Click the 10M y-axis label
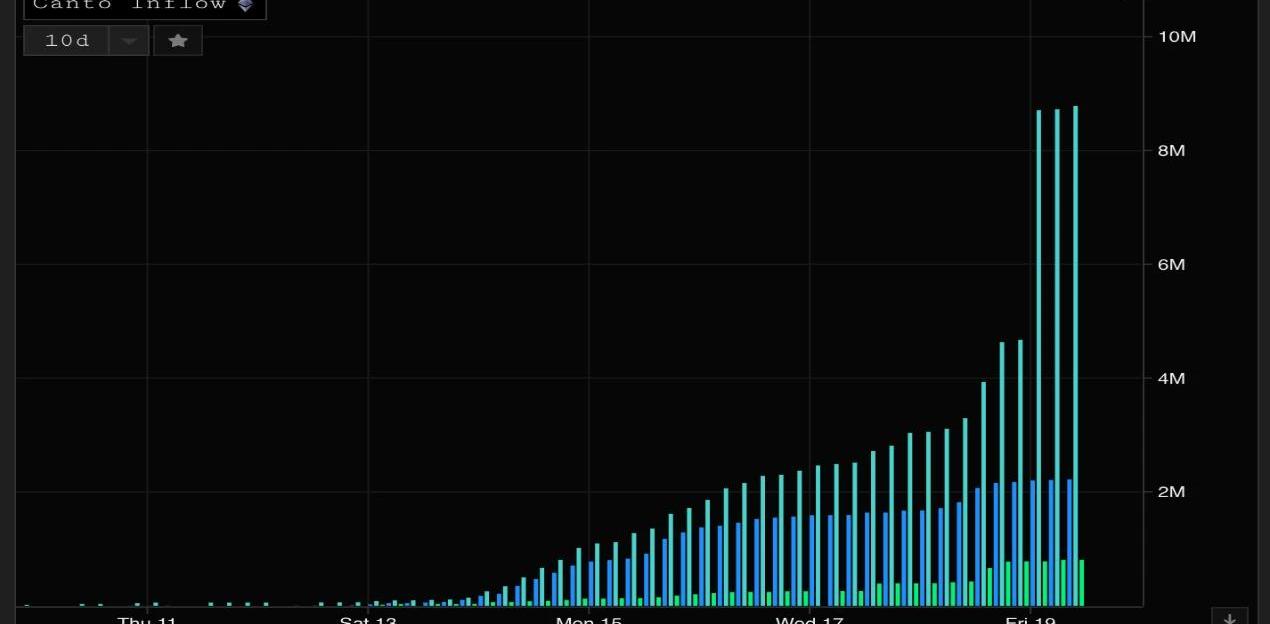Viewport: 1270px width, 624px height. click(1177, 37)
